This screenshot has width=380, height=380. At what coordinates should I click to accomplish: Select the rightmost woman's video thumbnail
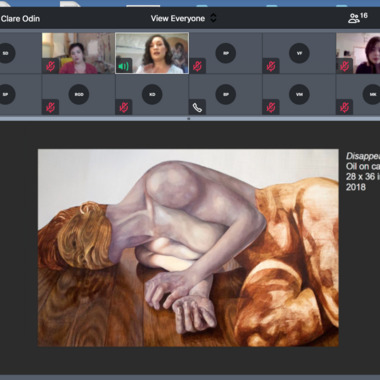click(358, 53)
